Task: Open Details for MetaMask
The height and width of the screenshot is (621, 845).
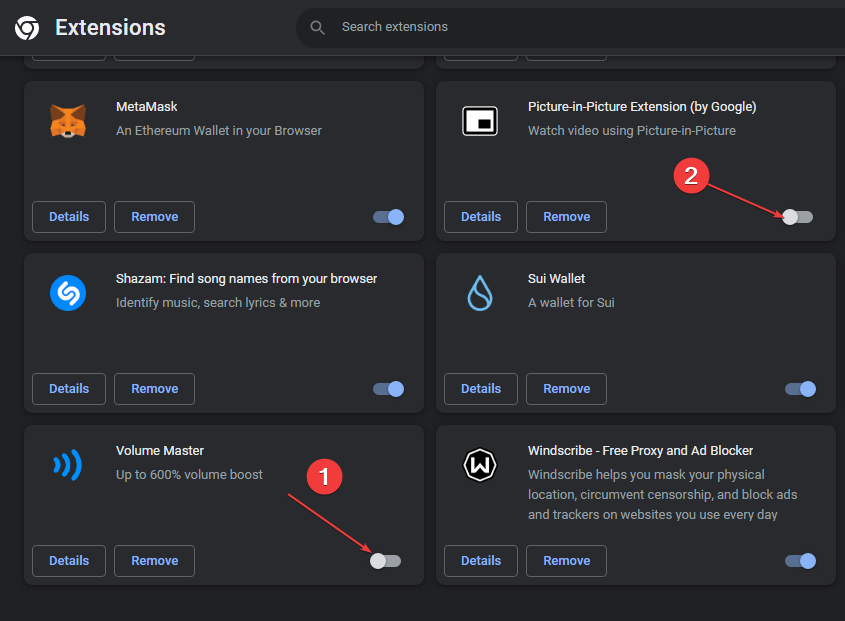Action: [x=69, y=217]
